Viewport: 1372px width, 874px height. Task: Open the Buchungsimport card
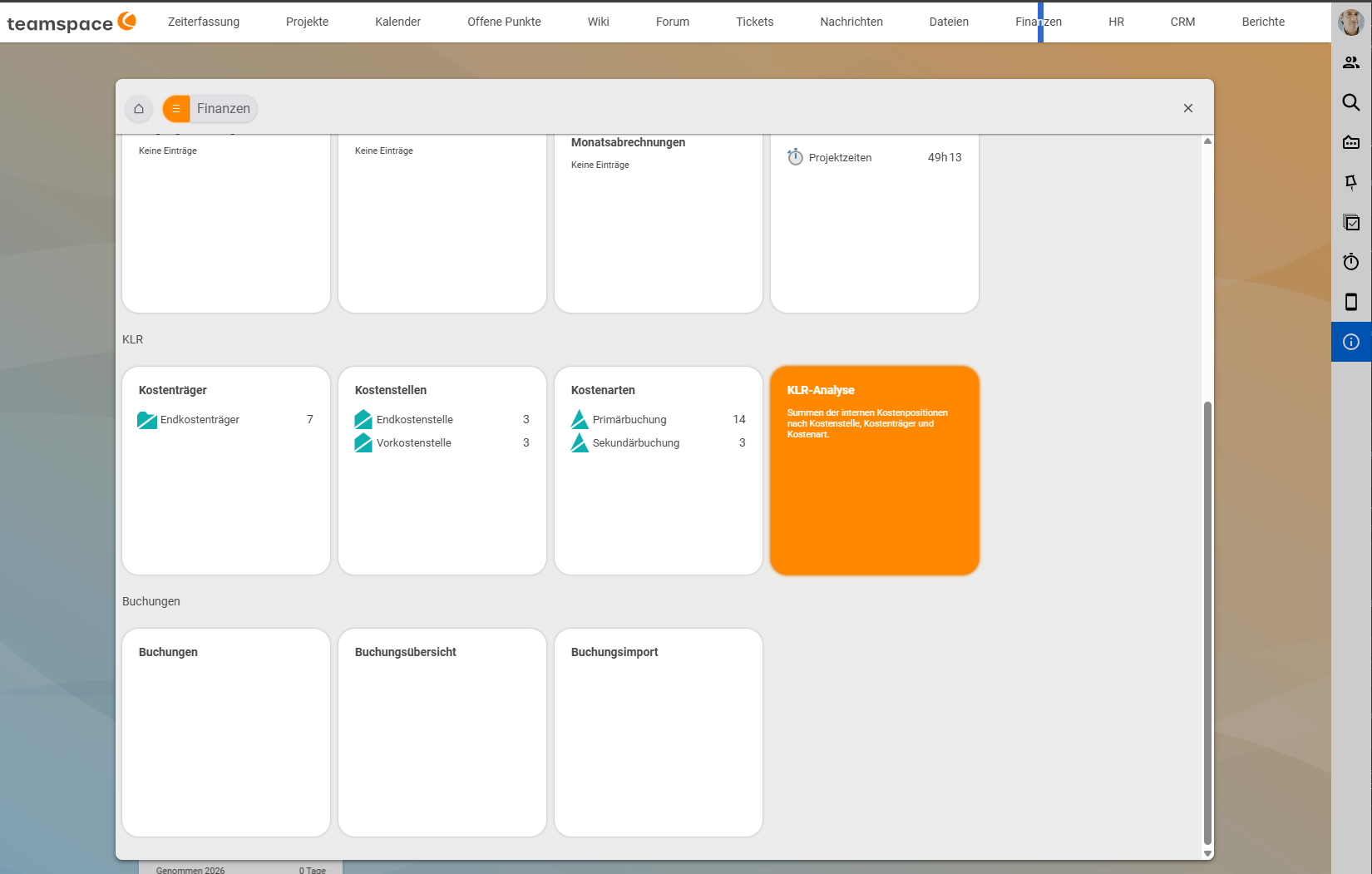pos(659,733)
